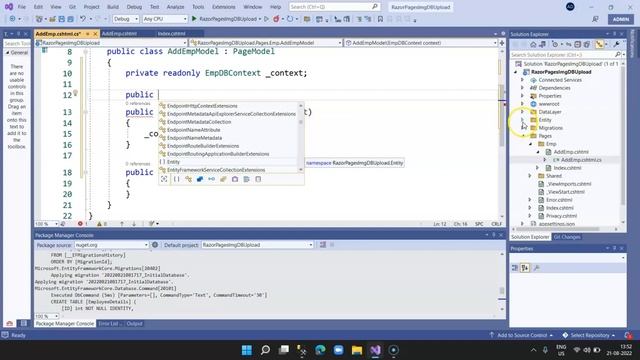This screenshot has height=360, width=640.
Task: Click the Package Manager settings gear icon
Action: pyautogui.click(x=155, y=245)
